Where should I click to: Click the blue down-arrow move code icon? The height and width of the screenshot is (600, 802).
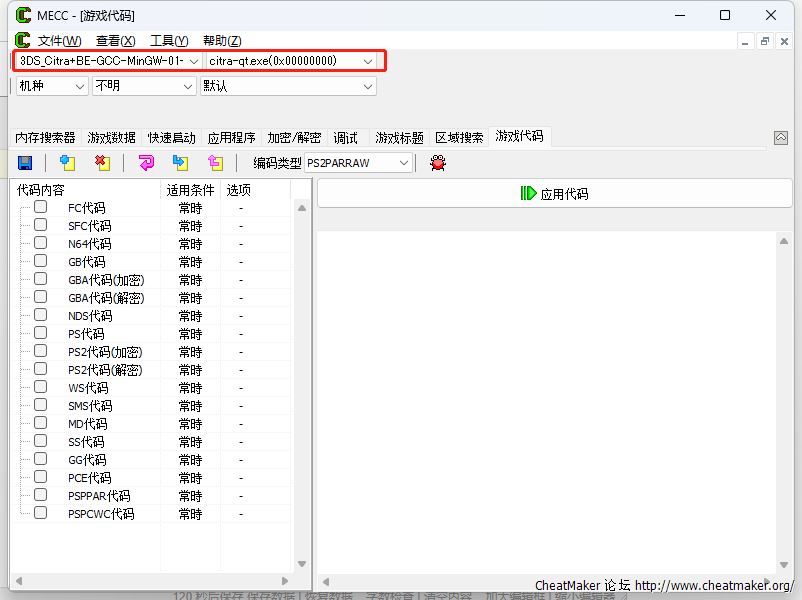[180, 163]
